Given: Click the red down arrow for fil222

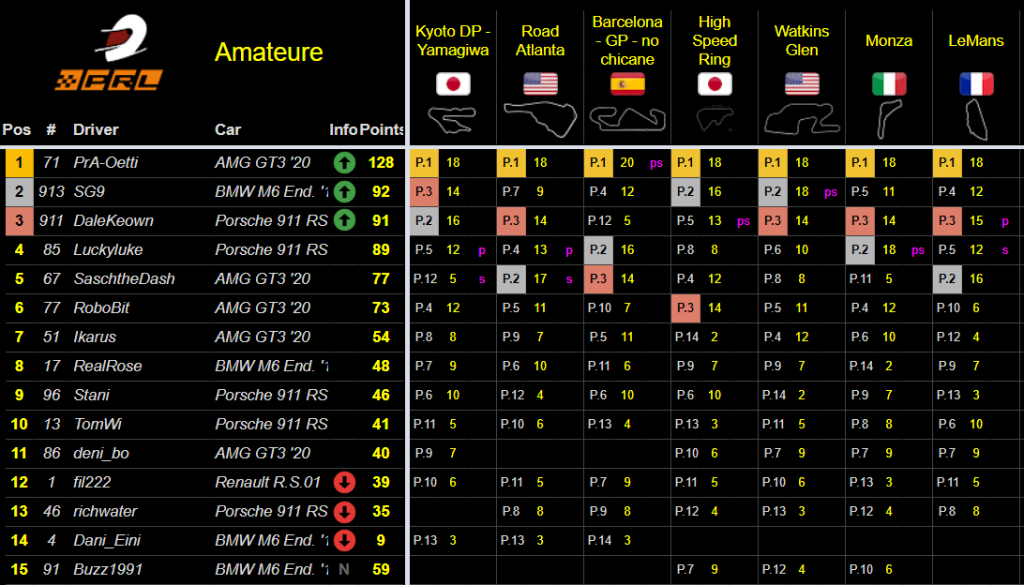Looking at the screenshot, I should point(344,483).
